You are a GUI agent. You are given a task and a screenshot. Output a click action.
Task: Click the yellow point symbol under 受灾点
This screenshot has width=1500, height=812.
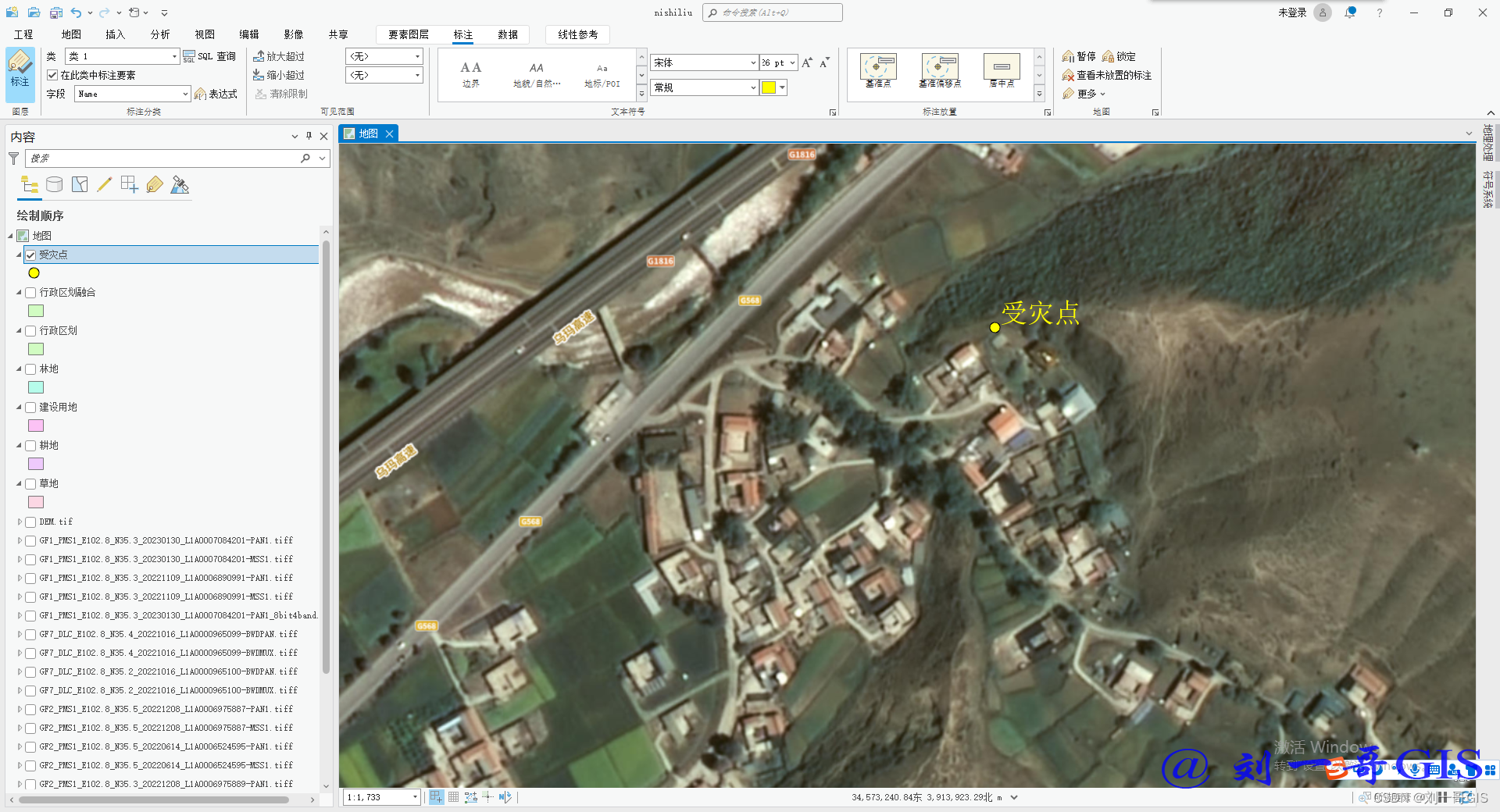coord(34,273)
